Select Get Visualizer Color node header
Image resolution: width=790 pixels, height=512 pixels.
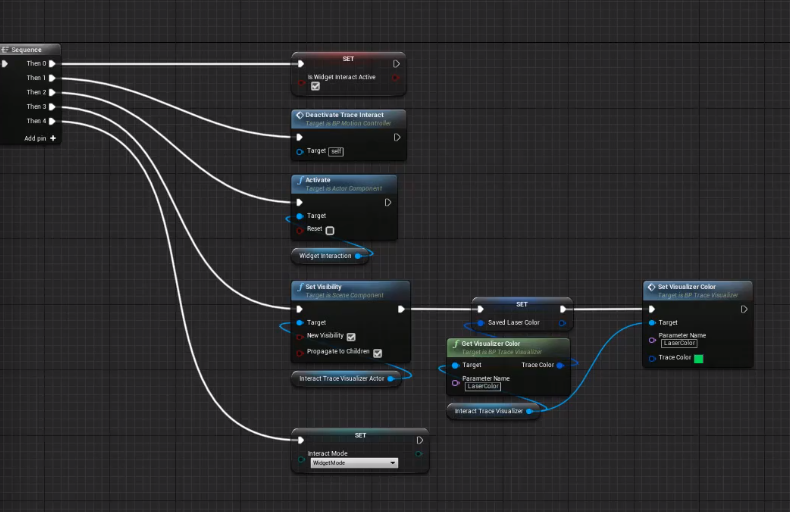(509, 347)
